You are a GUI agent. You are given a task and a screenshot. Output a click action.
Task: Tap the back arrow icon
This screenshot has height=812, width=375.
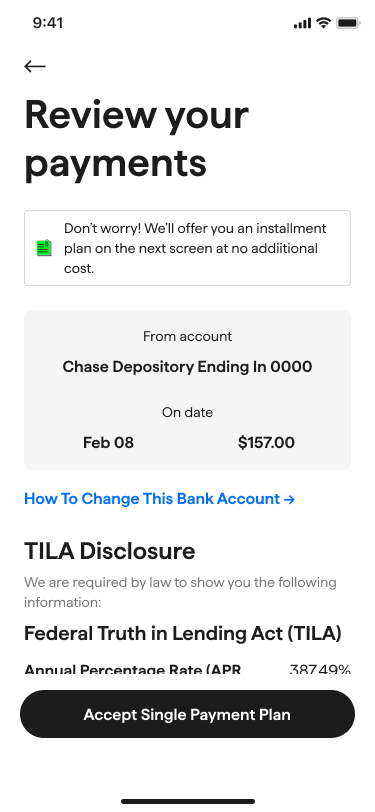click(35, 66)
